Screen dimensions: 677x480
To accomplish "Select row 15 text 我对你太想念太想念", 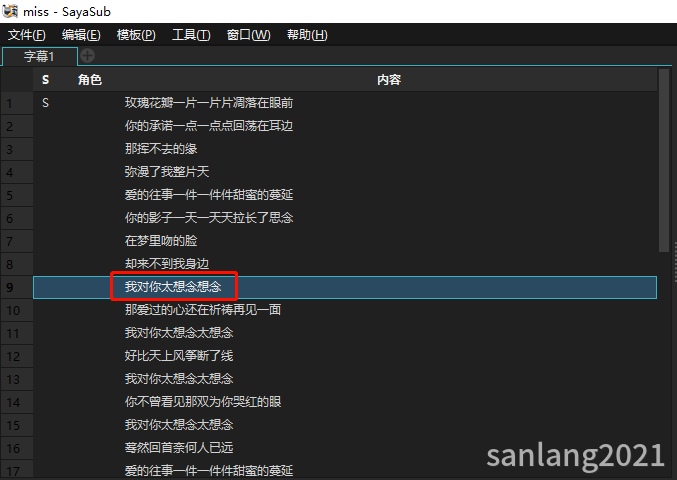I will coord(179,425).
